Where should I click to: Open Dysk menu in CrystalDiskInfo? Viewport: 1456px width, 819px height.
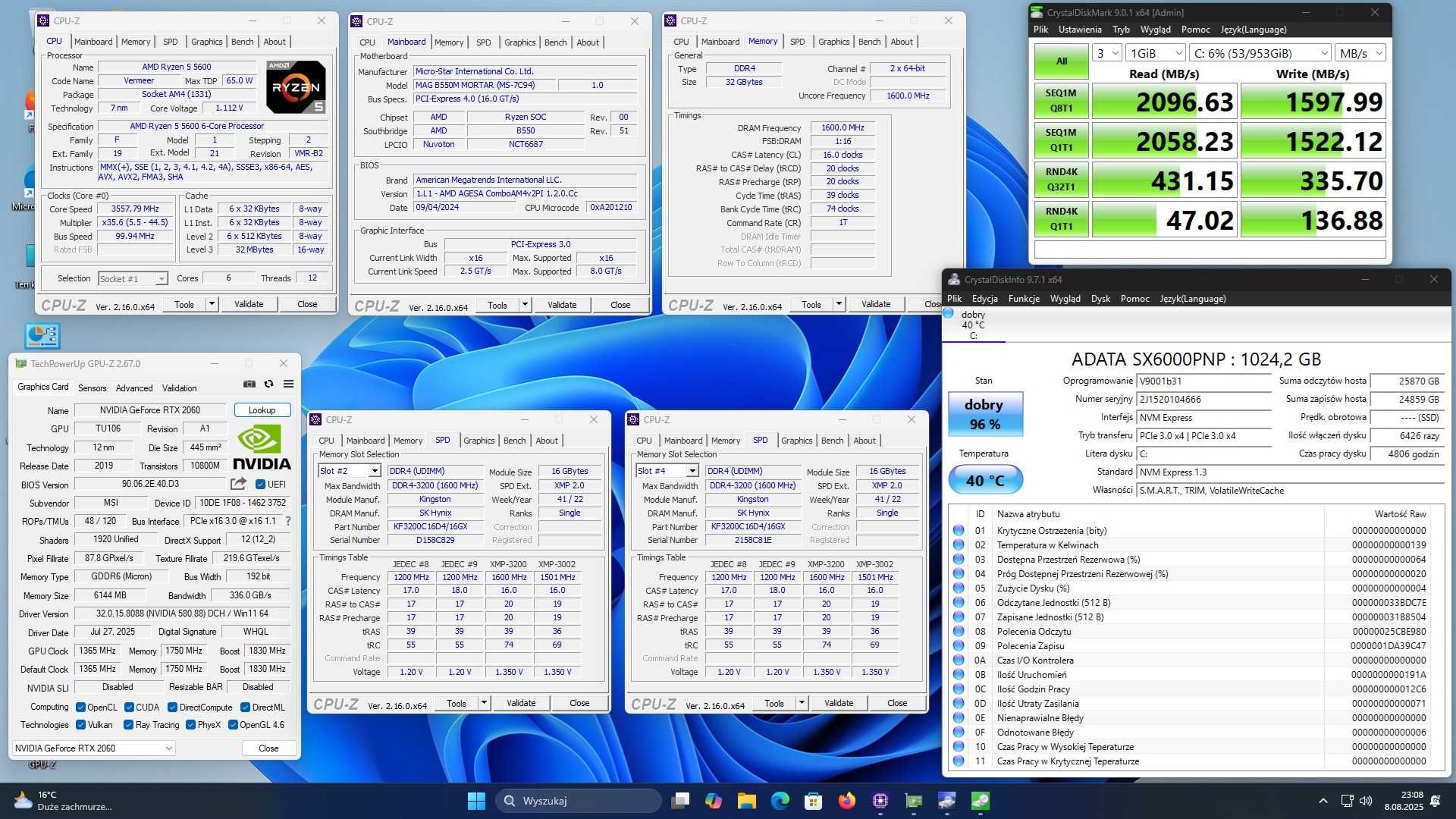(1100, 299)
